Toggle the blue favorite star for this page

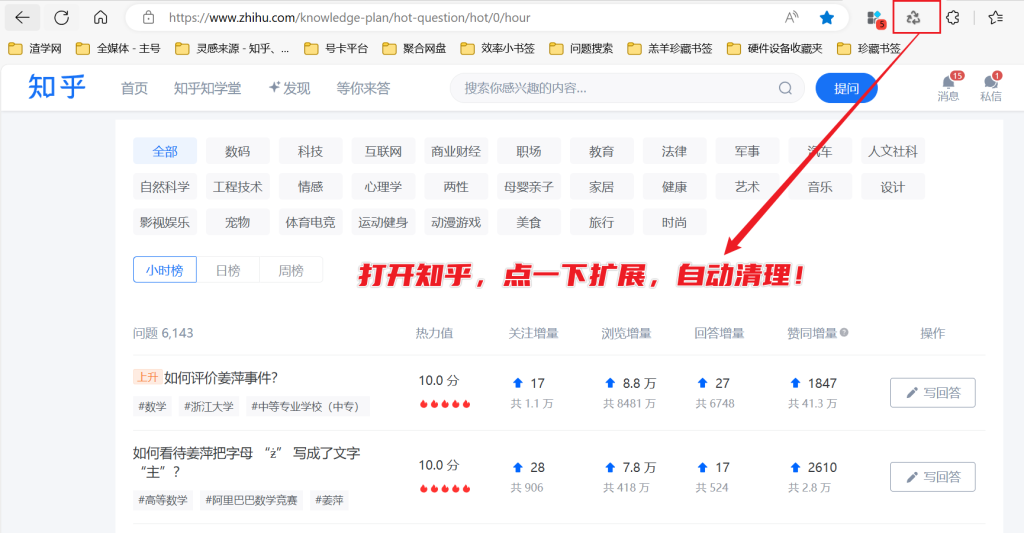pyautogui.click(x=827, y=18)
